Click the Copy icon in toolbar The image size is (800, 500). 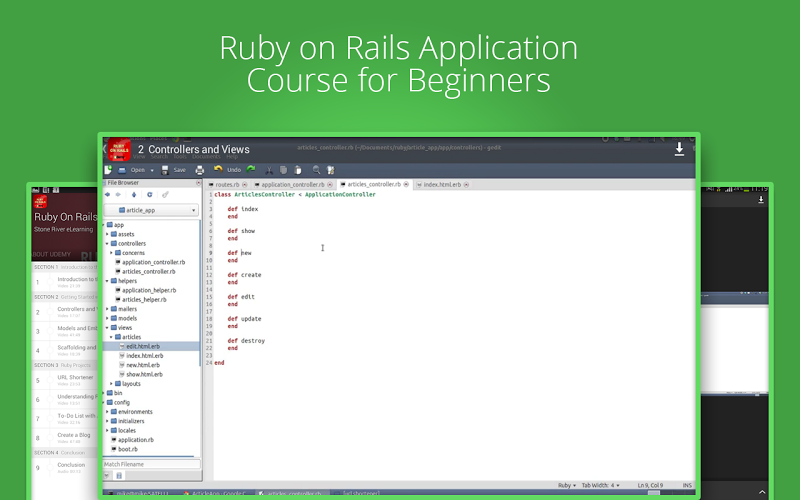[x=283, y=170]
